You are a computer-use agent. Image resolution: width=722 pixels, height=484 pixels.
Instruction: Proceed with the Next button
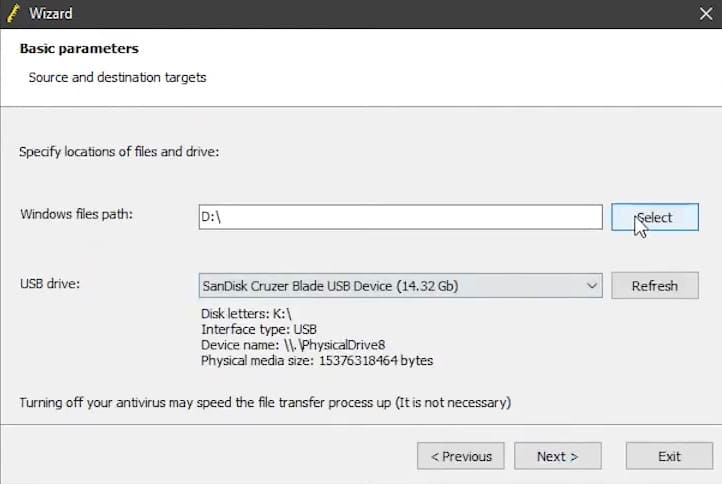[557, 456]
